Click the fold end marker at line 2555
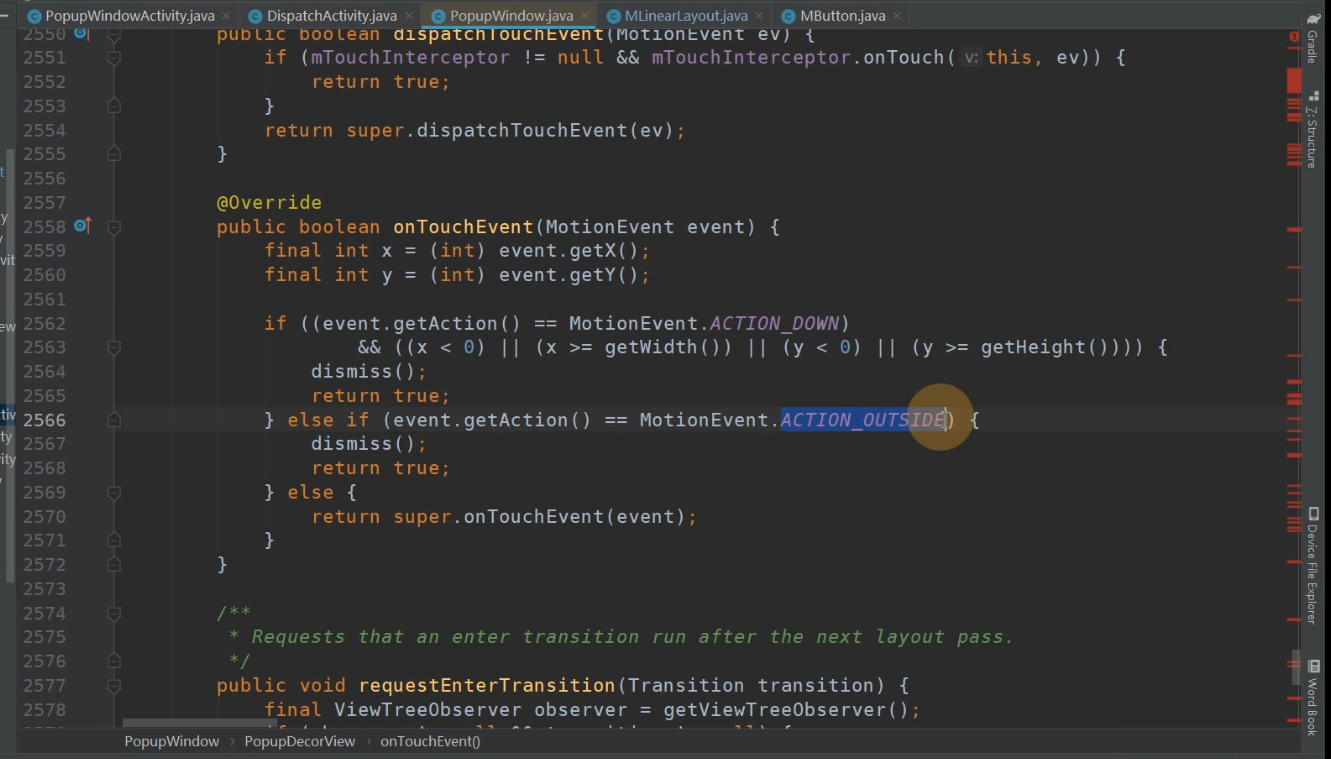 (x=114, y=154)
